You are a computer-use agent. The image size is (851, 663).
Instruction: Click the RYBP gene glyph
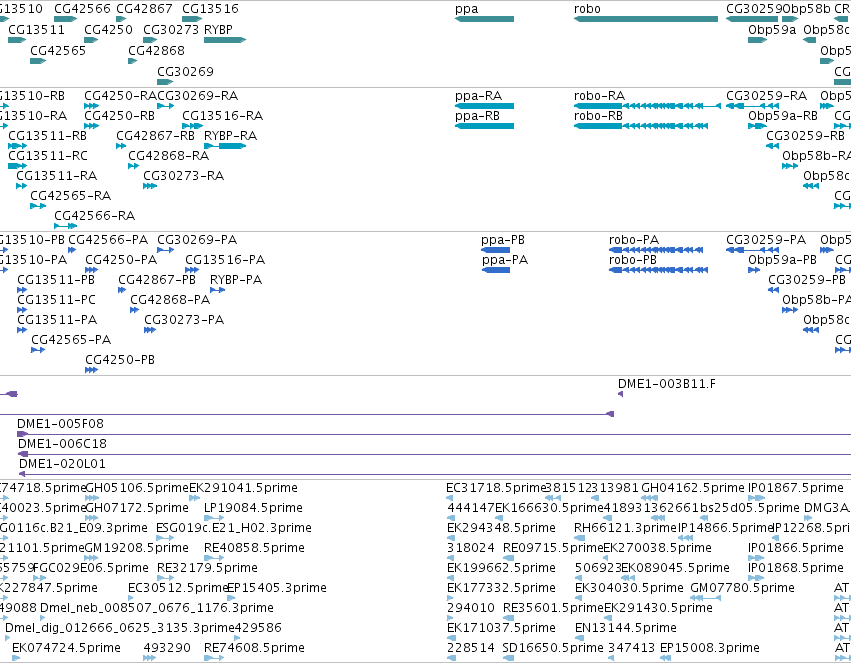[x=225, y=40]
